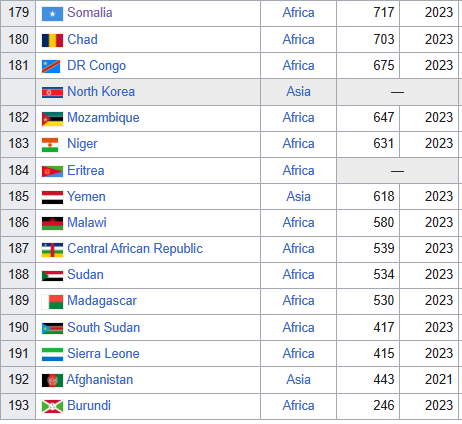Click the Somalia flag icon
This screenshot has height=424, width=462.
coord(52,14)
